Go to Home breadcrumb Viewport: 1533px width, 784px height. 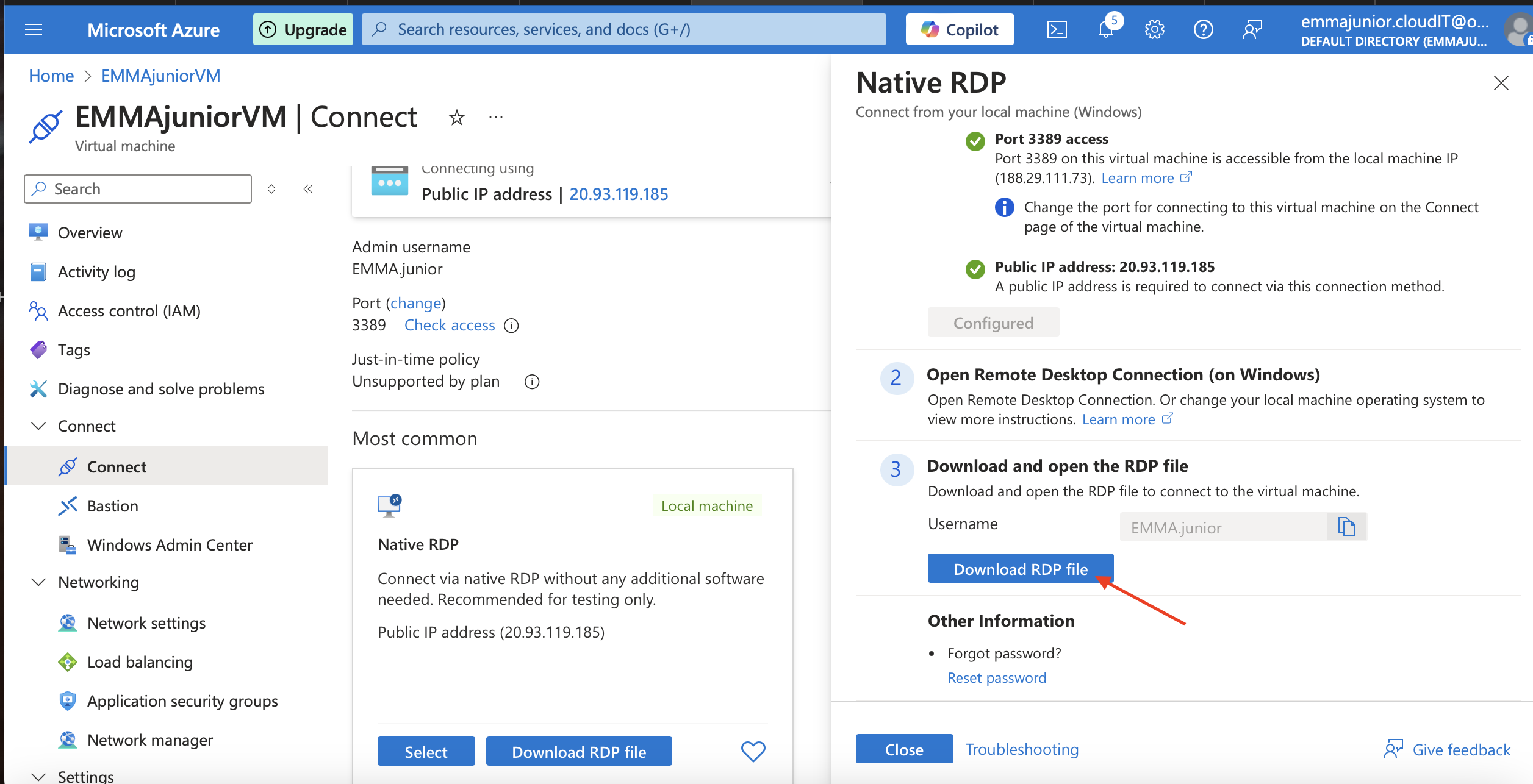51,76
